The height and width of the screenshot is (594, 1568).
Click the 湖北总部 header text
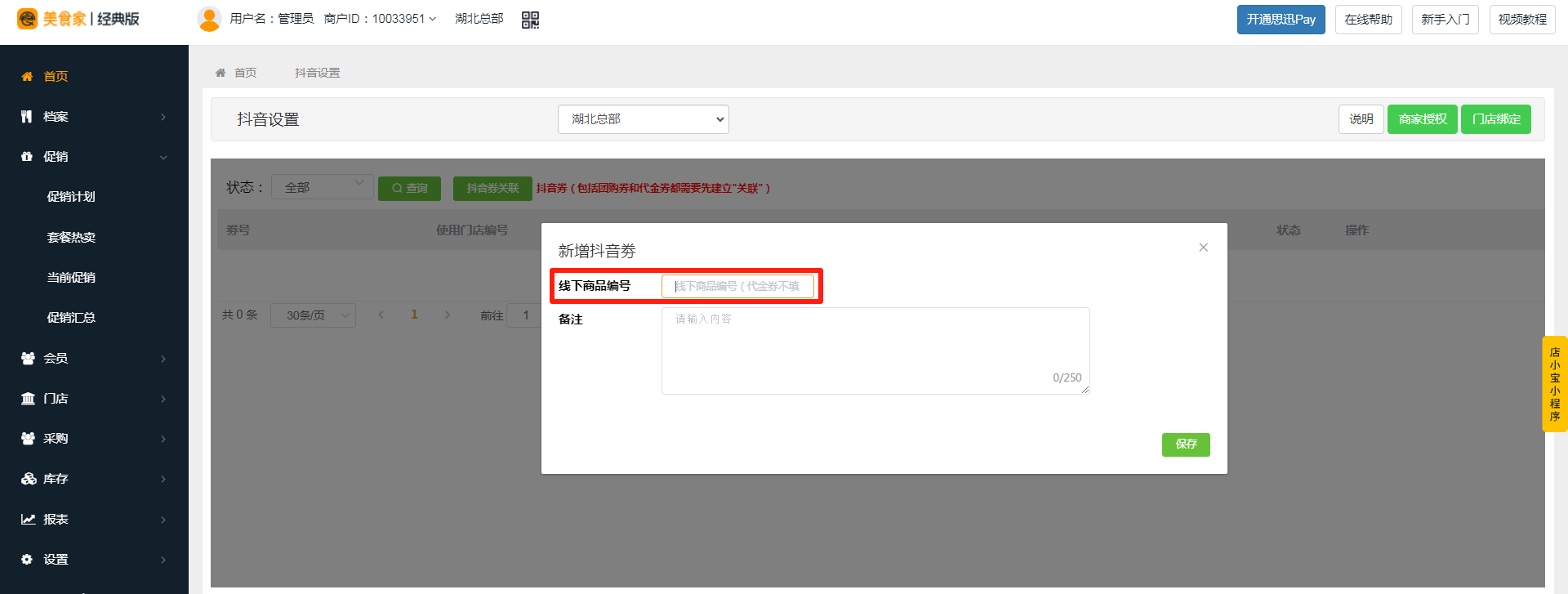pyautogui.click(x=479, y=19)
